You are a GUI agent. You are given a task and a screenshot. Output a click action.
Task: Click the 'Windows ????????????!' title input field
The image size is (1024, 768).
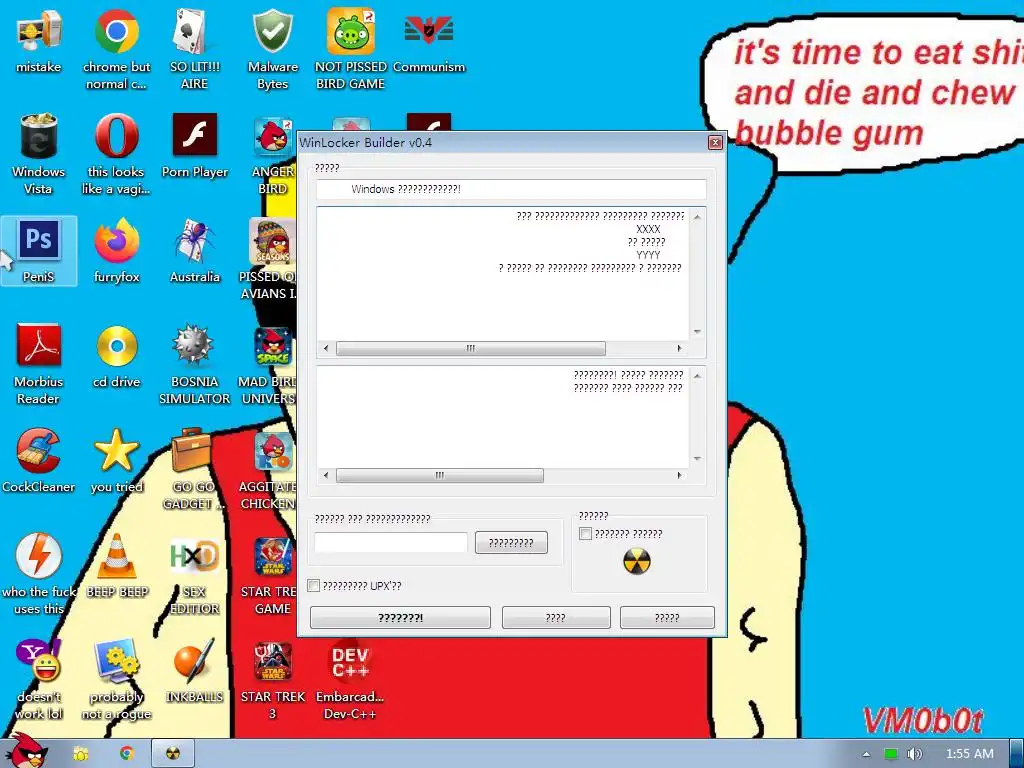(x=511, y=189)
